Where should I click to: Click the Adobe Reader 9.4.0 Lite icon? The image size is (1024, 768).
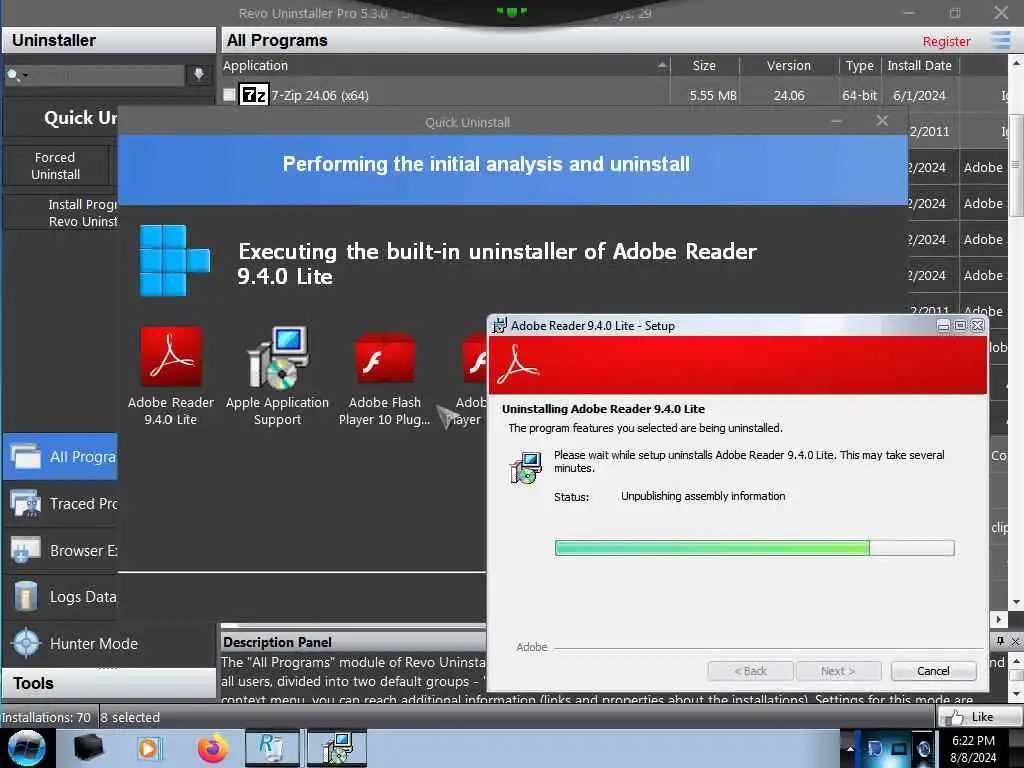171,356
